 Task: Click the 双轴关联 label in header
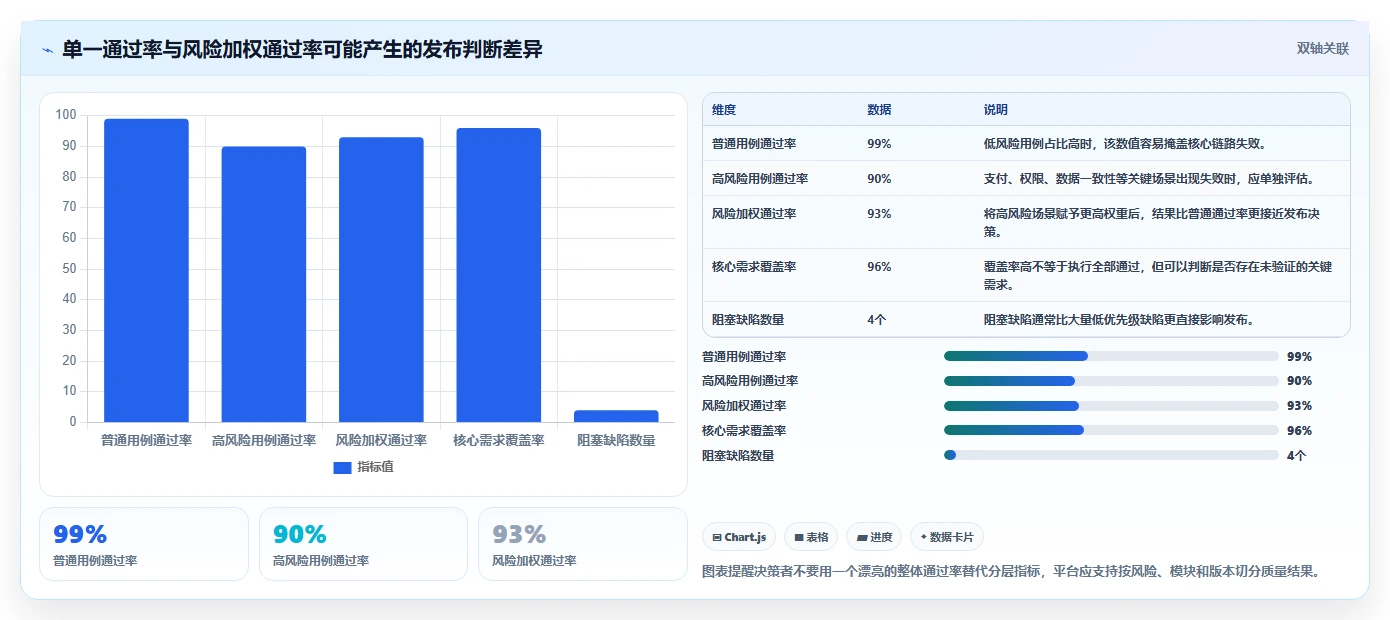[x=1323, y=48]
